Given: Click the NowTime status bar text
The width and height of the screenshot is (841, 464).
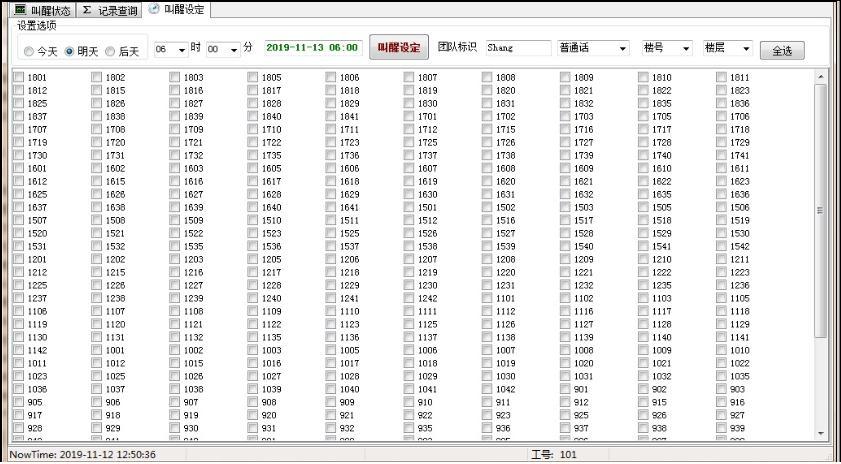Looking at the screenshot, I should tap(83, 455).
